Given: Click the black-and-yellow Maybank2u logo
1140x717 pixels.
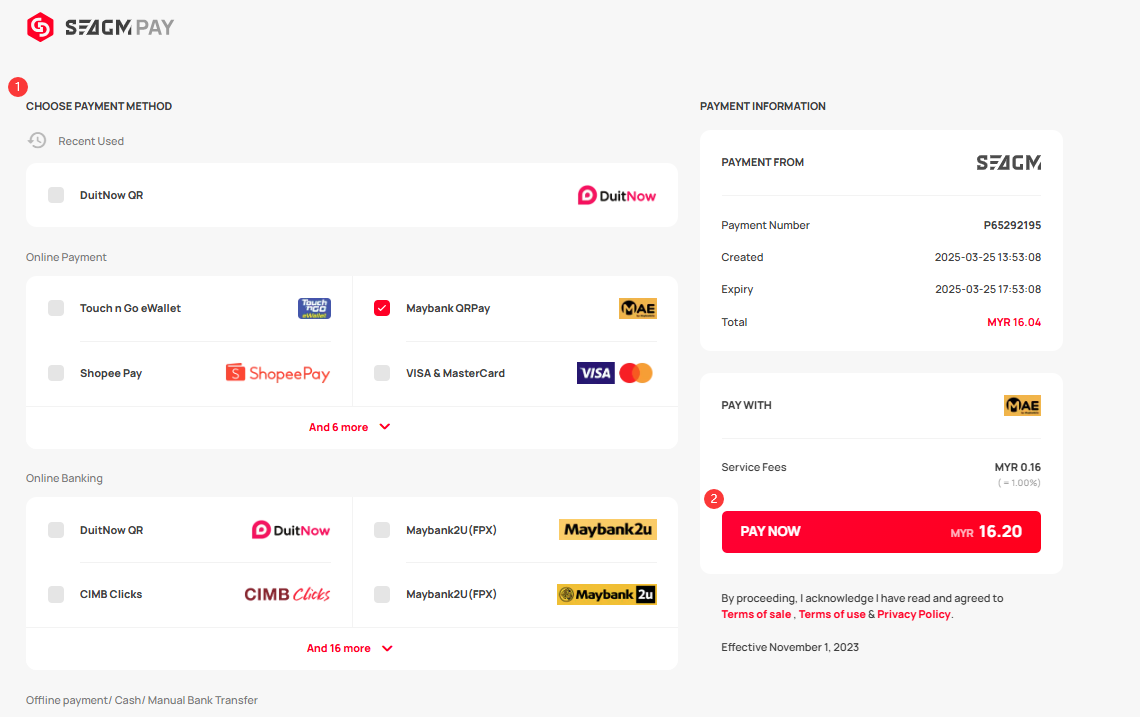Looking at the screenshot, I should [607, 594].
